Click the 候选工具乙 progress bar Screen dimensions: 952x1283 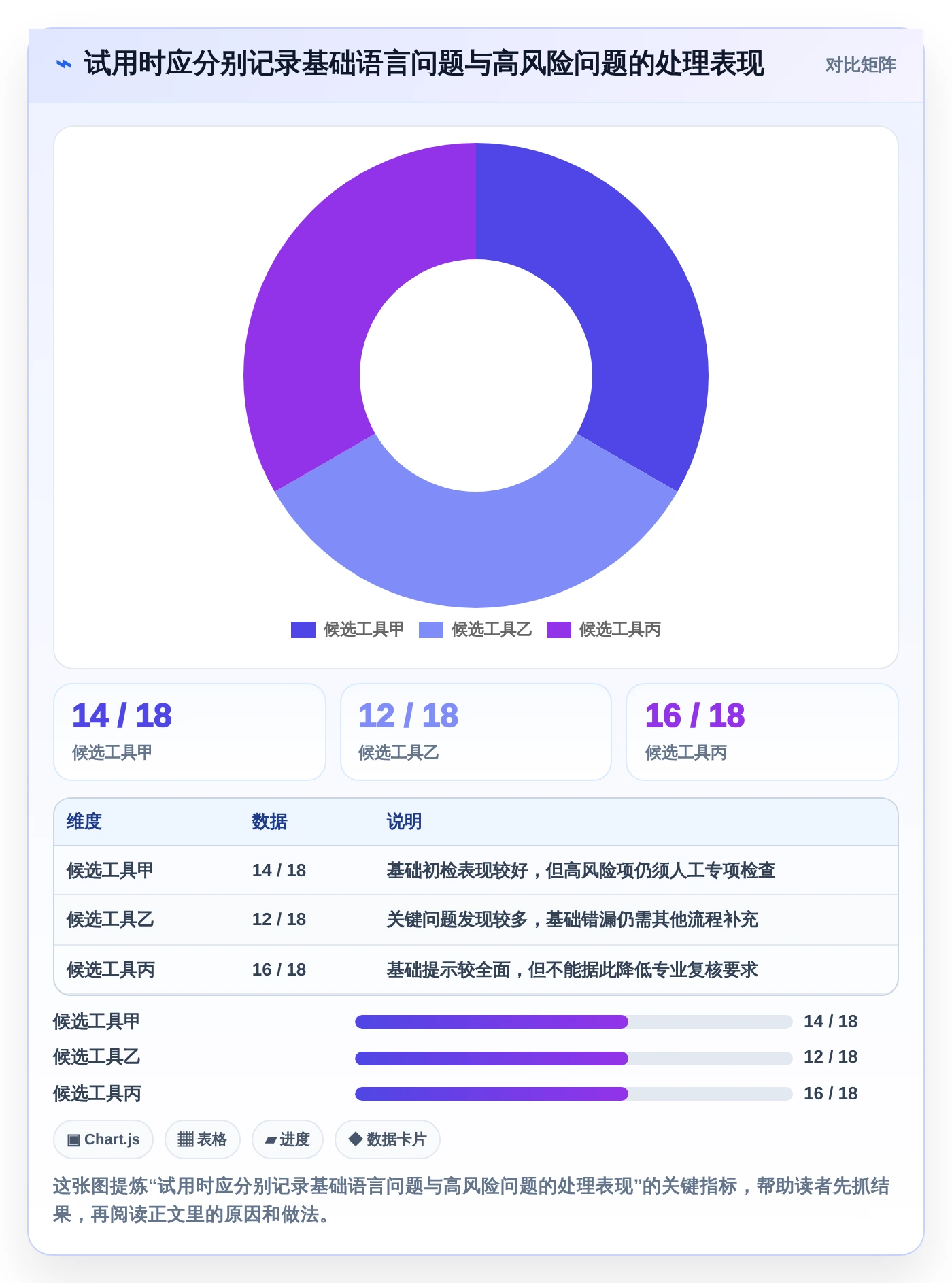click(x=574, y=1058)
